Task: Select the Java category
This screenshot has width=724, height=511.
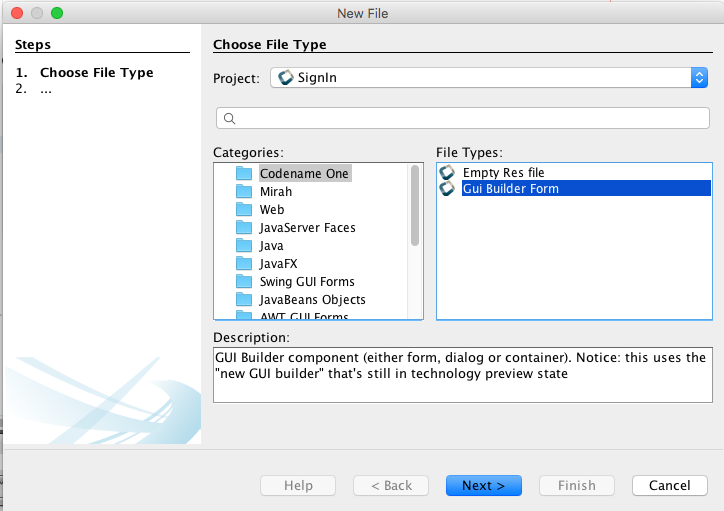Action: [x=271, y=245]
